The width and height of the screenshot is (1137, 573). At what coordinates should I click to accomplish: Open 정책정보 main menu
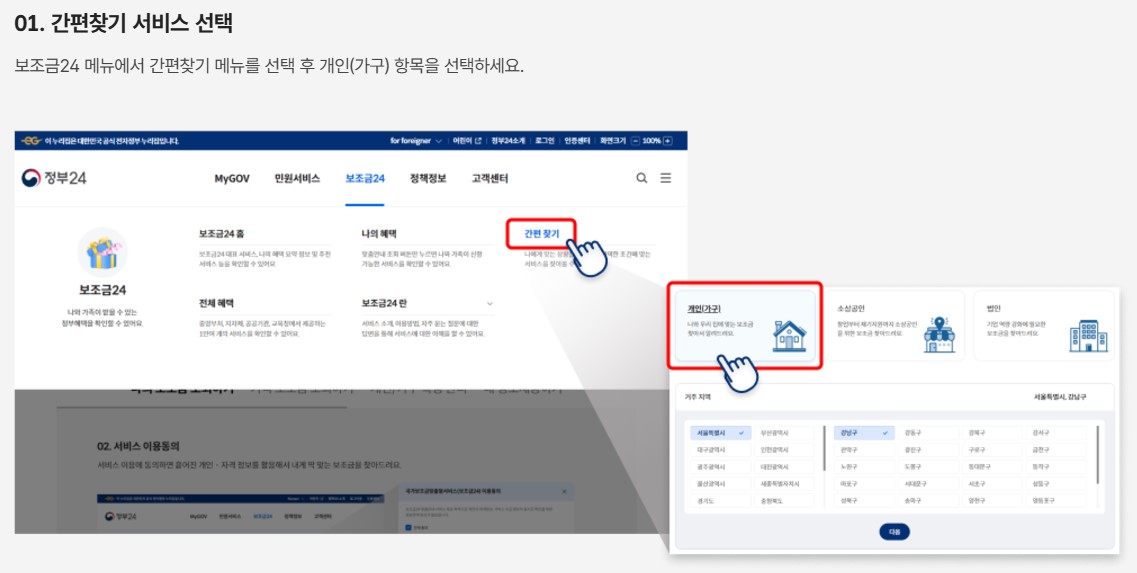point(428,178)
